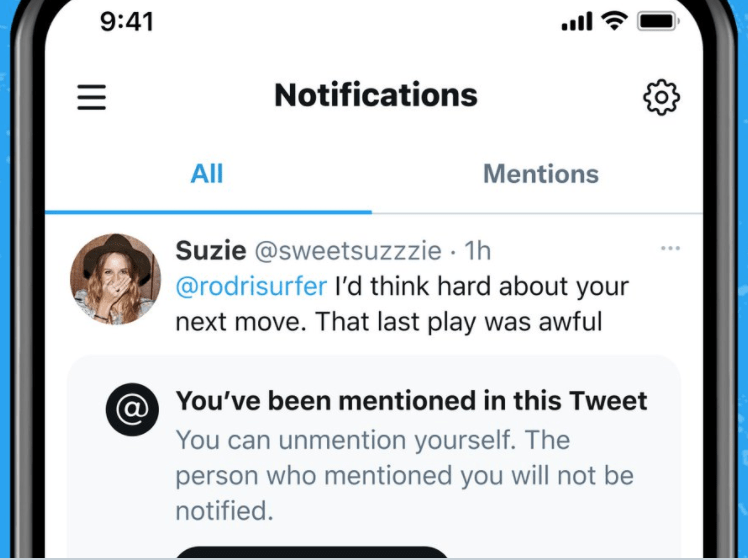Tap the 9:41 clock in status bar
Viewport: 748px width, 560px height.
coord(127,22)
